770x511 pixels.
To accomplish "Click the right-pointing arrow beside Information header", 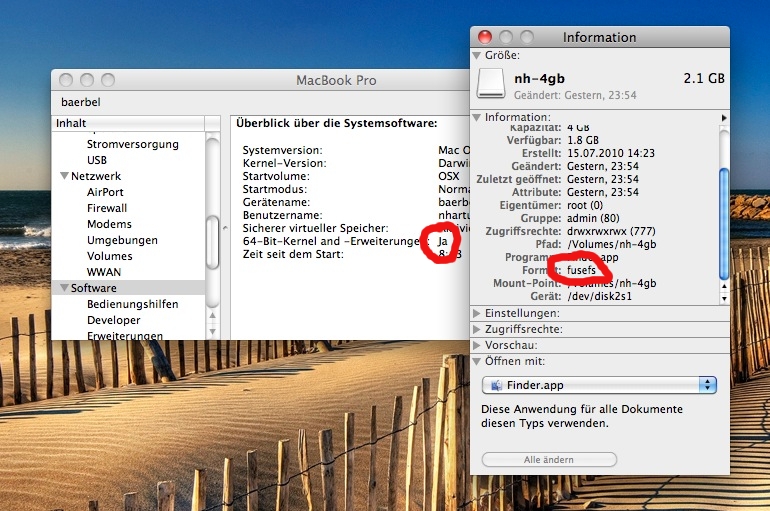I will [724, 118].
